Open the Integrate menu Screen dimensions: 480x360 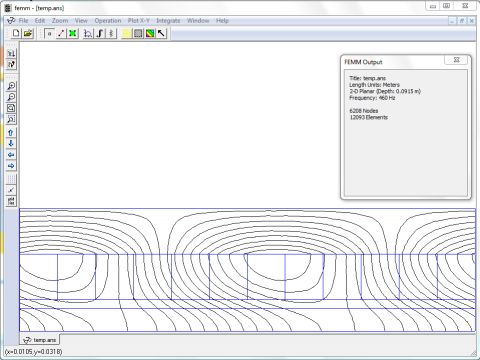click(x=168, y=21)
